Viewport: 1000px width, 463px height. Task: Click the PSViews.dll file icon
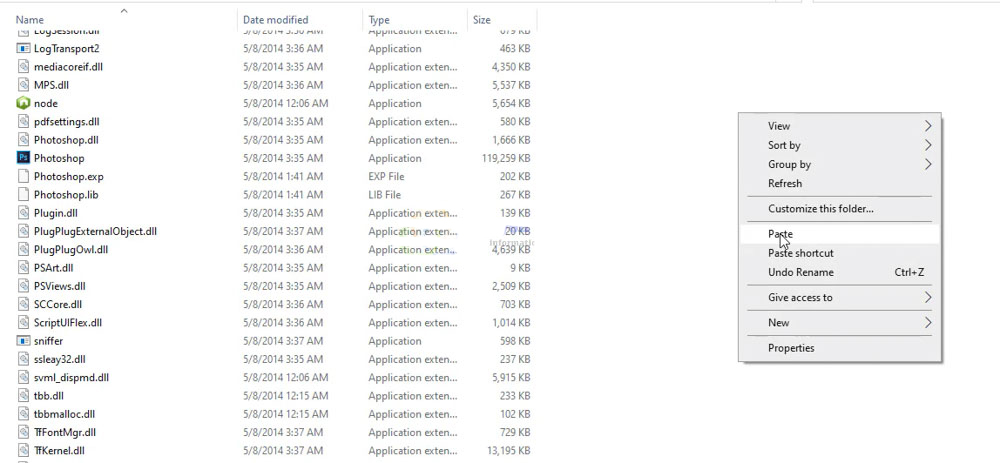pos(23,286)
